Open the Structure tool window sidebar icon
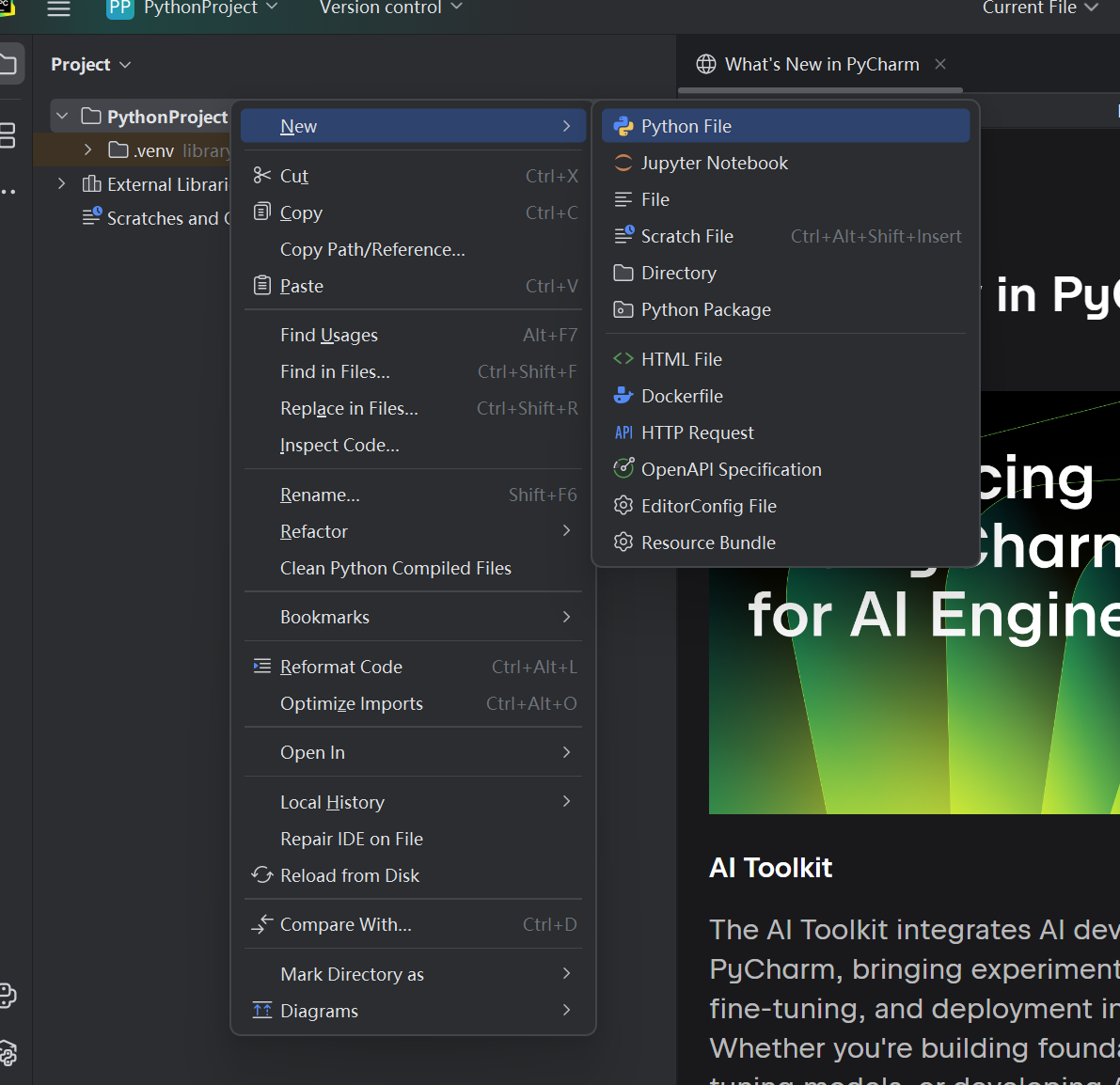Screen dimensions: 1120x1085 point(8,135)
